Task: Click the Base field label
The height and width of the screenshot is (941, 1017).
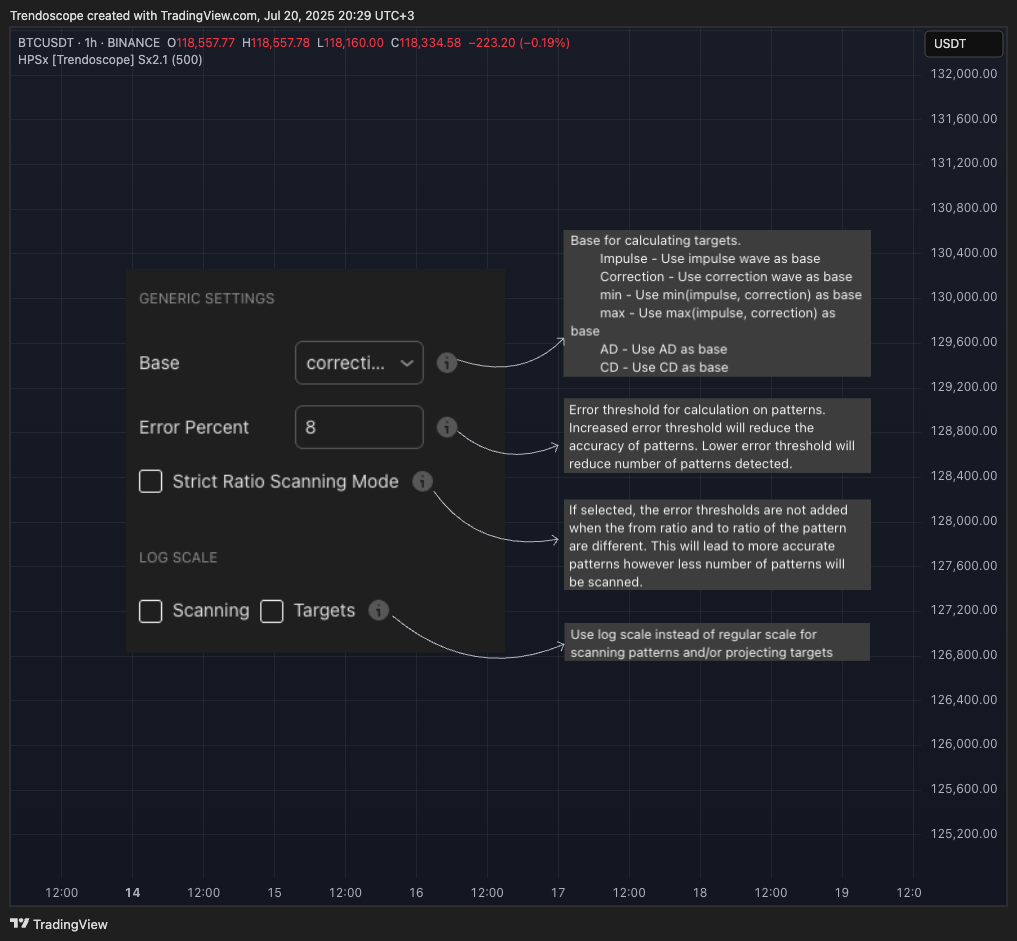Action: click(x=159, y=363)
